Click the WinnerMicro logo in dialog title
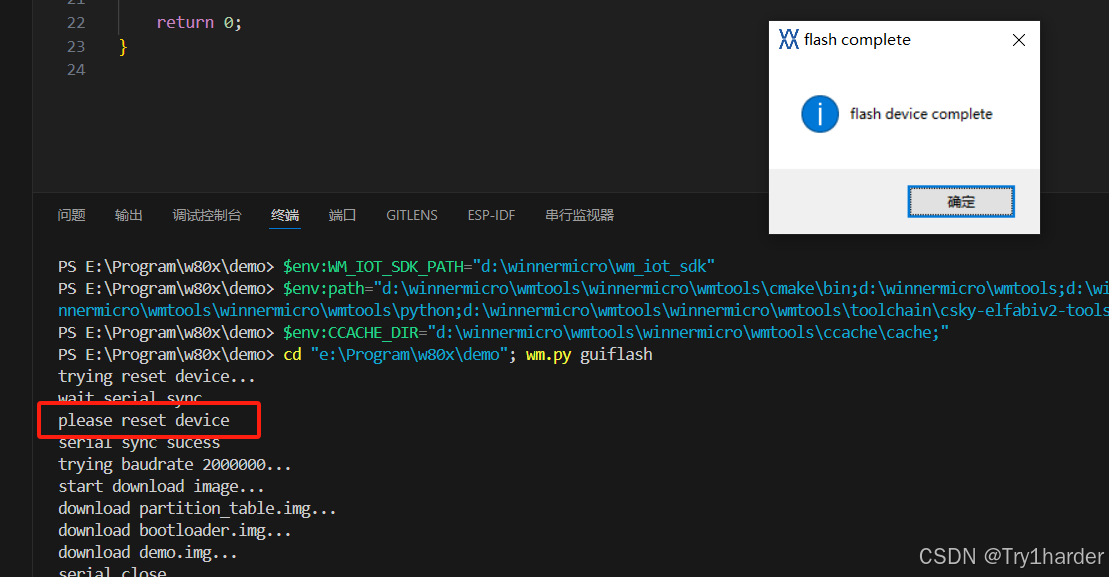Viewport: 1109px width, 577px height. point(789,39)
